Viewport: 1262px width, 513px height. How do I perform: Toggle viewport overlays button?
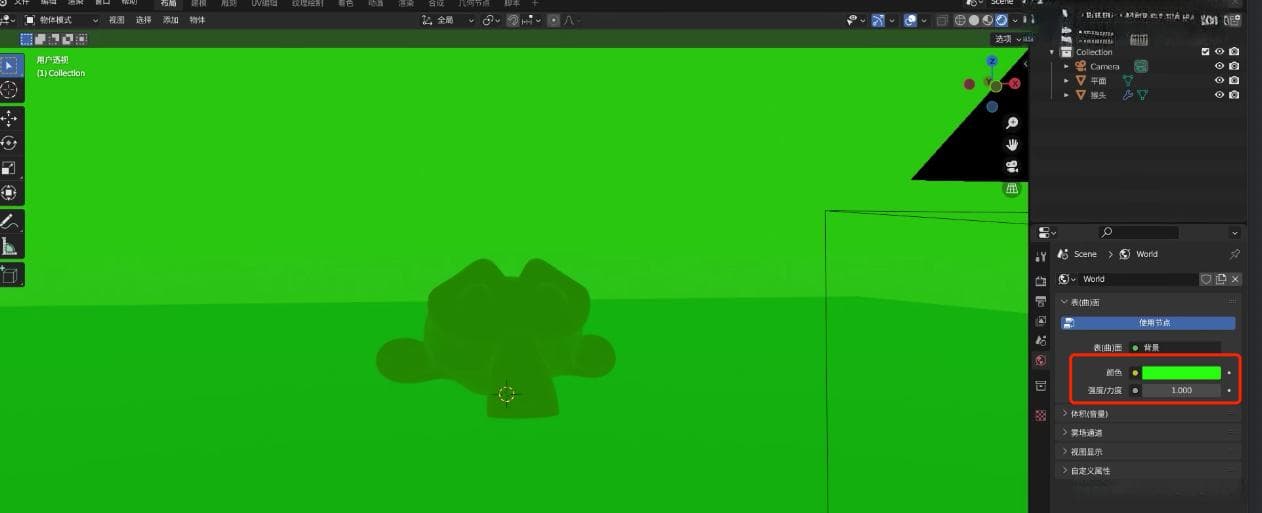point(910,20)
